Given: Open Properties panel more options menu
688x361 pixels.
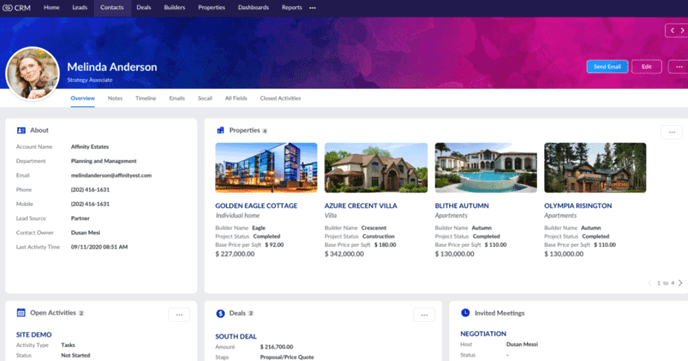Looking at the screenshot, I should tap(672, 132).
